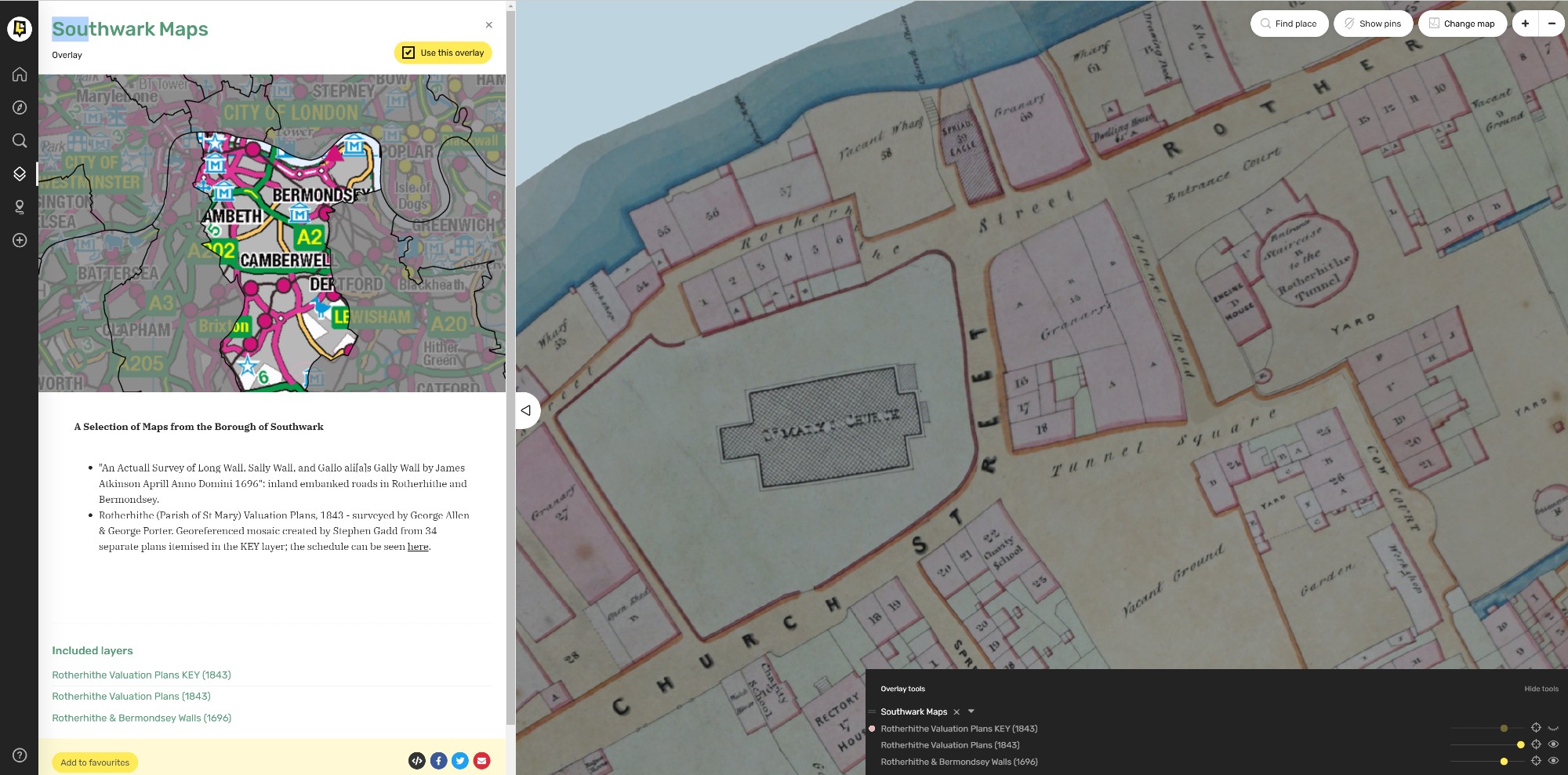Open the layers icon in left sidebar
The image size is (1568, 775).
(20, 173)
